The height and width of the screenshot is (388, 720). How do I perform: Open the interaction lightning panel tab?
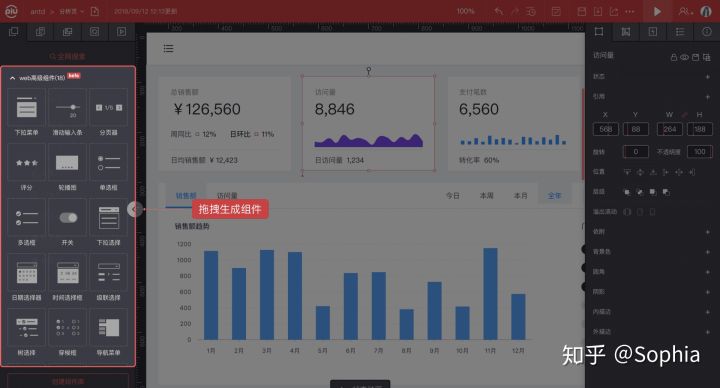tap(653, 32)
